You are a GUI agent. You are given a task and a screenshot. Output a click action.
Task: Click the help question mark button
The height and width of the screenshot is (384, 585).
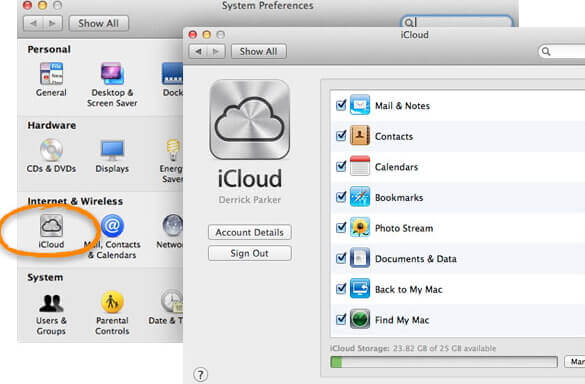(200, 375)
